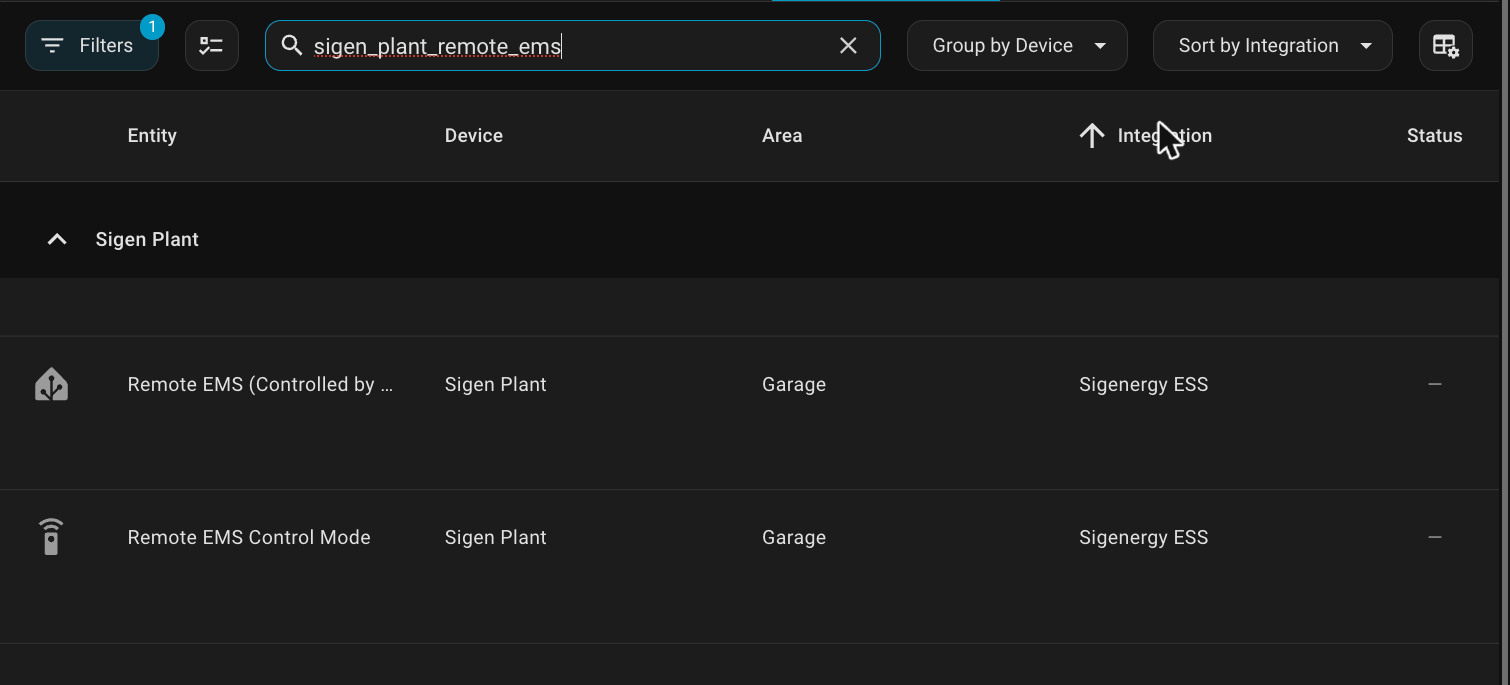Click Garage area in Remote EMS Control Mode row
Image resolution: width=1510 pixels, height=685 pixels.
pyautogui.click(x=794, y=538)
